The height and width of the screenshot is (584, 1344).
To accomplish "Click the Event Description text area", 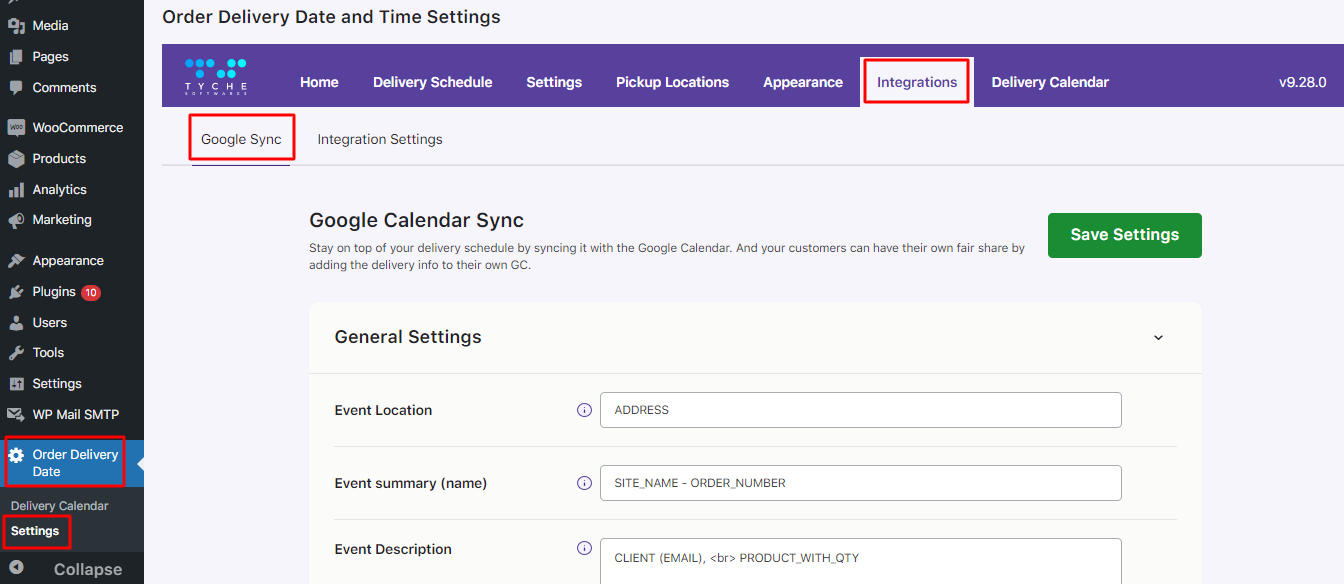I will 860,561.
